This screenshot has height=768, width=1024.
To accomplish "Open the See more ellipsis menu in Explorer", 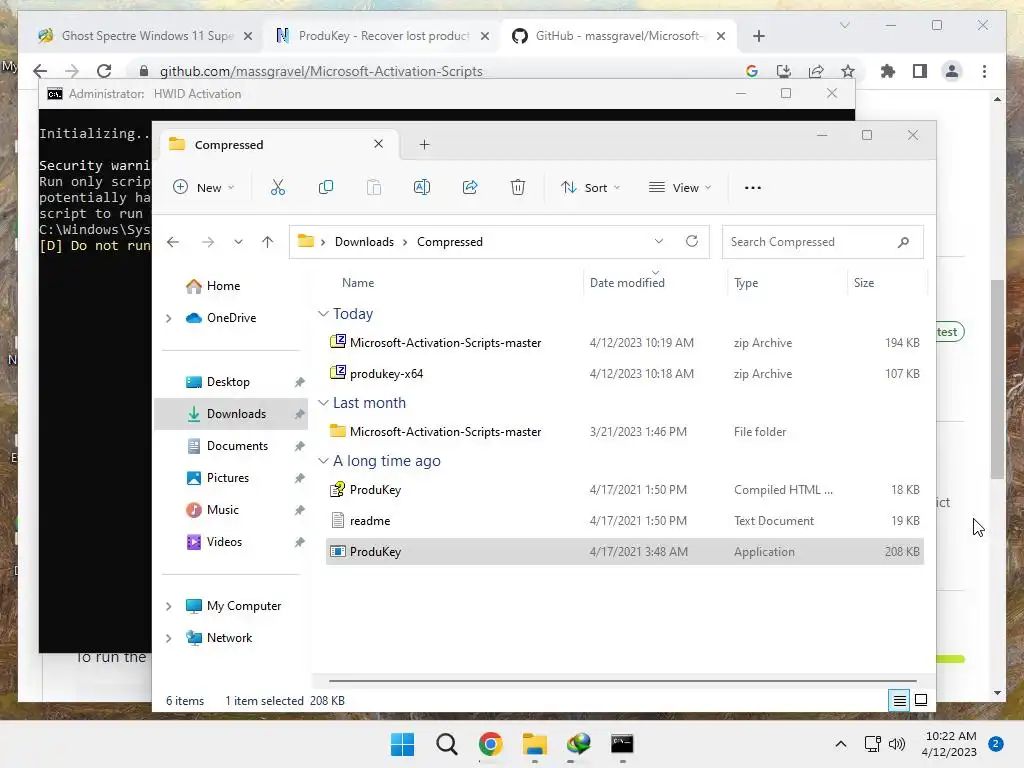I will pyautogui.click(x=752, y=187).
